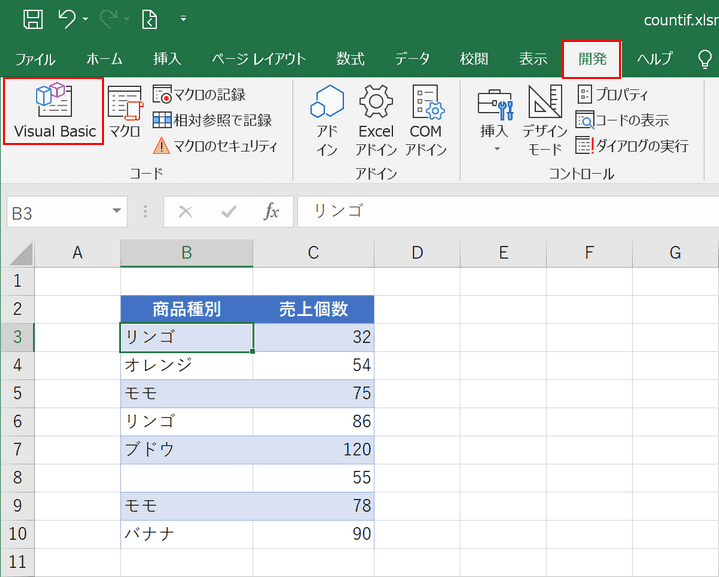Open the File (ファイル) tab
Image resolution: width=719 pixels, height=577 pixels.
35,59
